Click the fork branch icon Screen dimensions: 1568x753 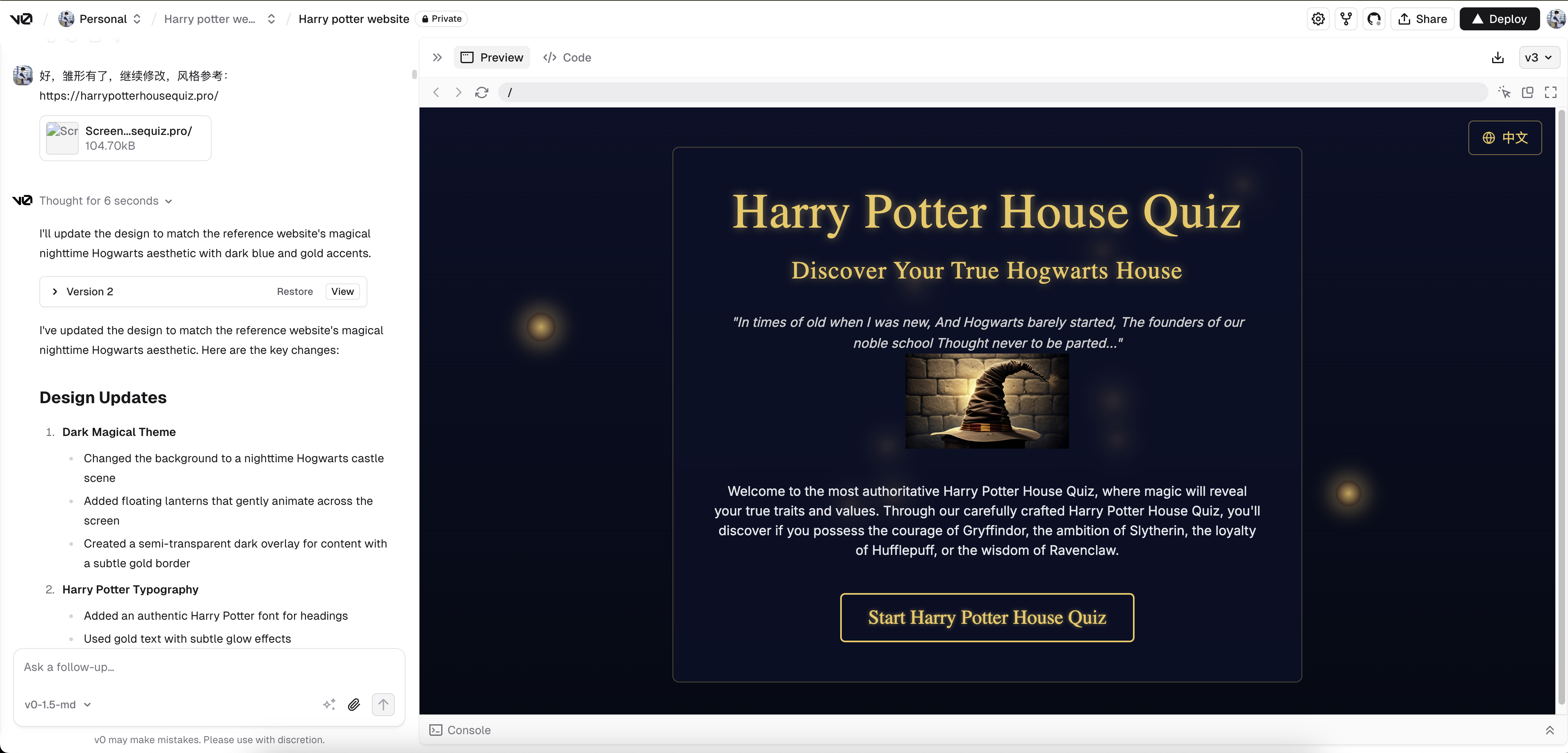click(1346, 19)
